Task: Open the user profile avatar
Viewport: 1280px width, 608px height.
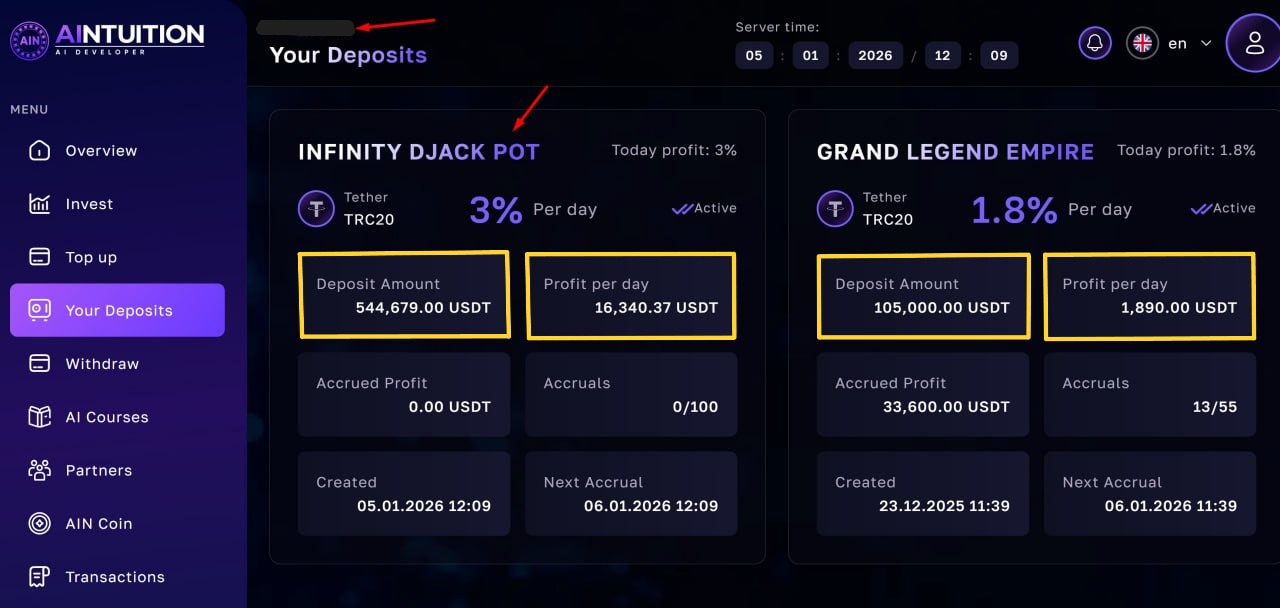Action: point(1253,43)
